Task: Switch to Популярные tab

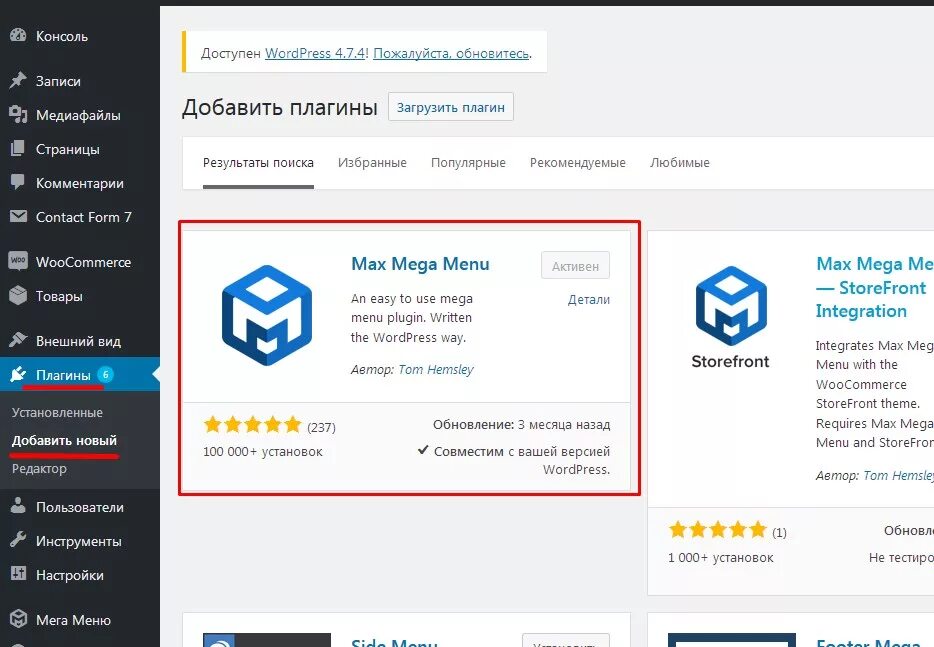Action: click(468, 163)
